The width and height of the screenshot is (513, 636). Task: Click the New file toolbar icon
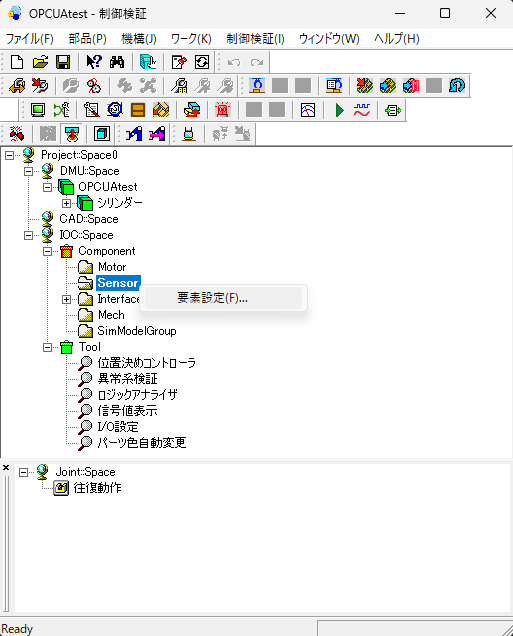pyautogui.click(x=17, y=62)
